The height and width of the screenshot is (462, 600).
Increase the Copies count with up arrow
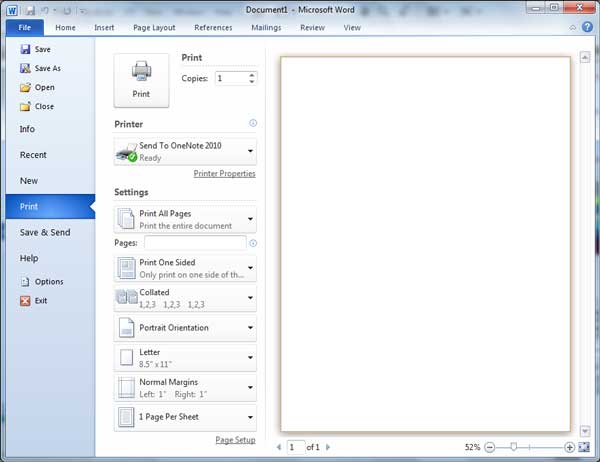click(x=251, y=75)
